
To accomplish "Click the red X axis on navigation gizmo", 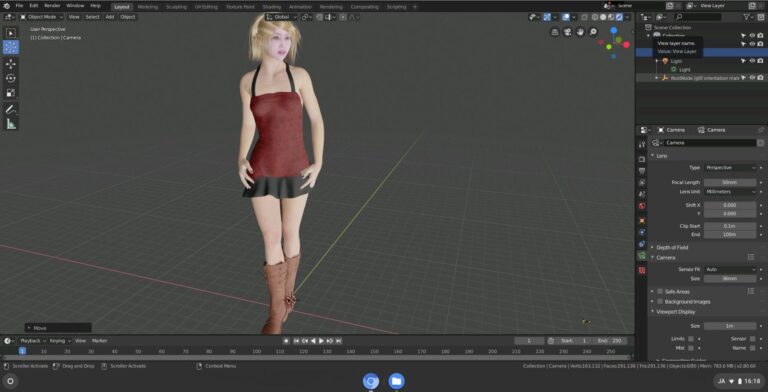I will tap(626, 45).
